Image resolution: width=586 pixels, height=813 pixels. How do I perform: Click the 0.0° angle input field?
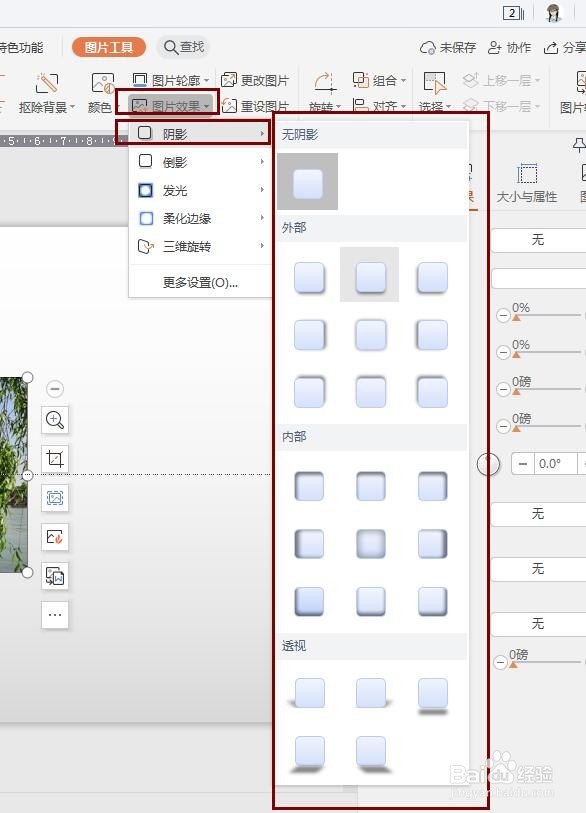554,464
